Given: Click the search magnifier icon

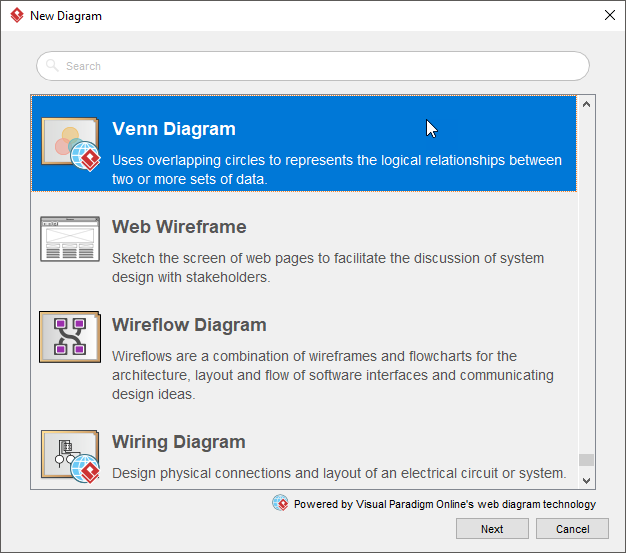Looking at the screenshot, I should (52, 66).
